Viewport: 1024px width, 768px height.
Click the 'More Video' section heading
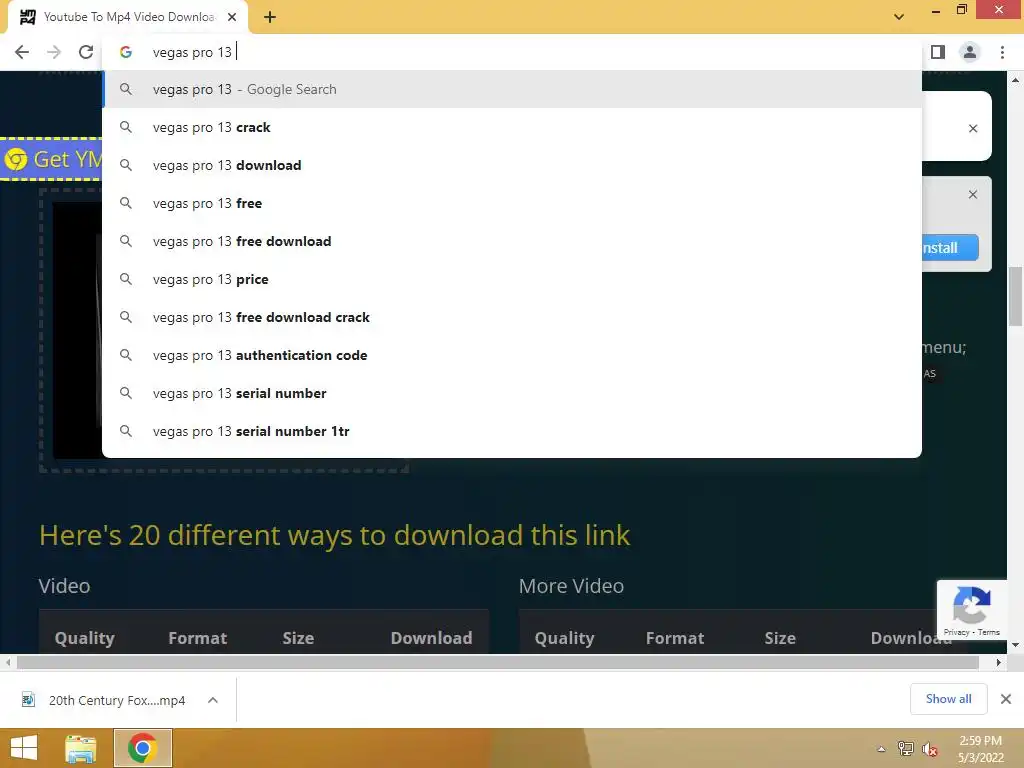point(571,586)
